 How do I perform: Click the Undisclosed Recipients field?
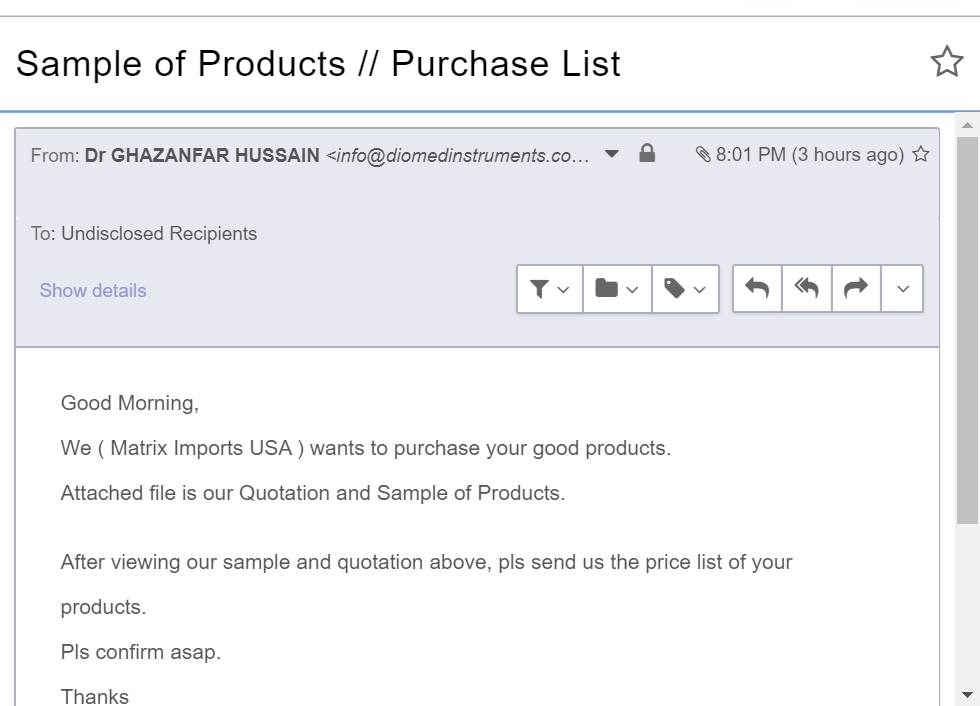159,234
